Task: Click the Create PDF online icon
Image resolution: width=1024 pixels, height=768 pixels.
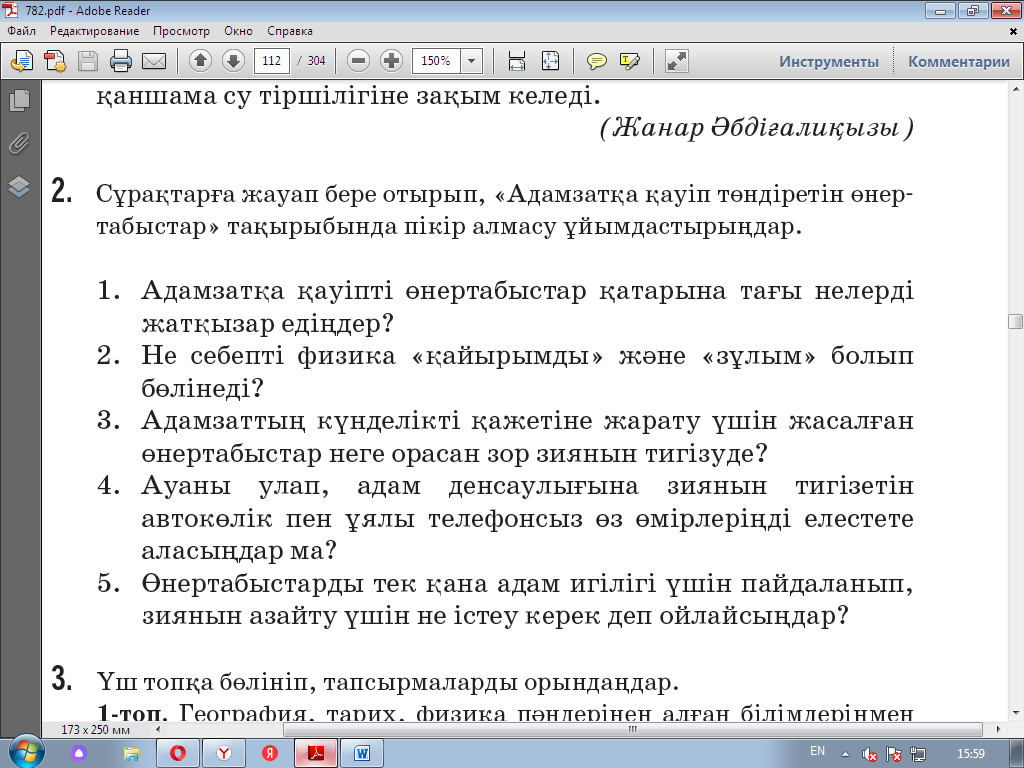Action: (22, 61)
